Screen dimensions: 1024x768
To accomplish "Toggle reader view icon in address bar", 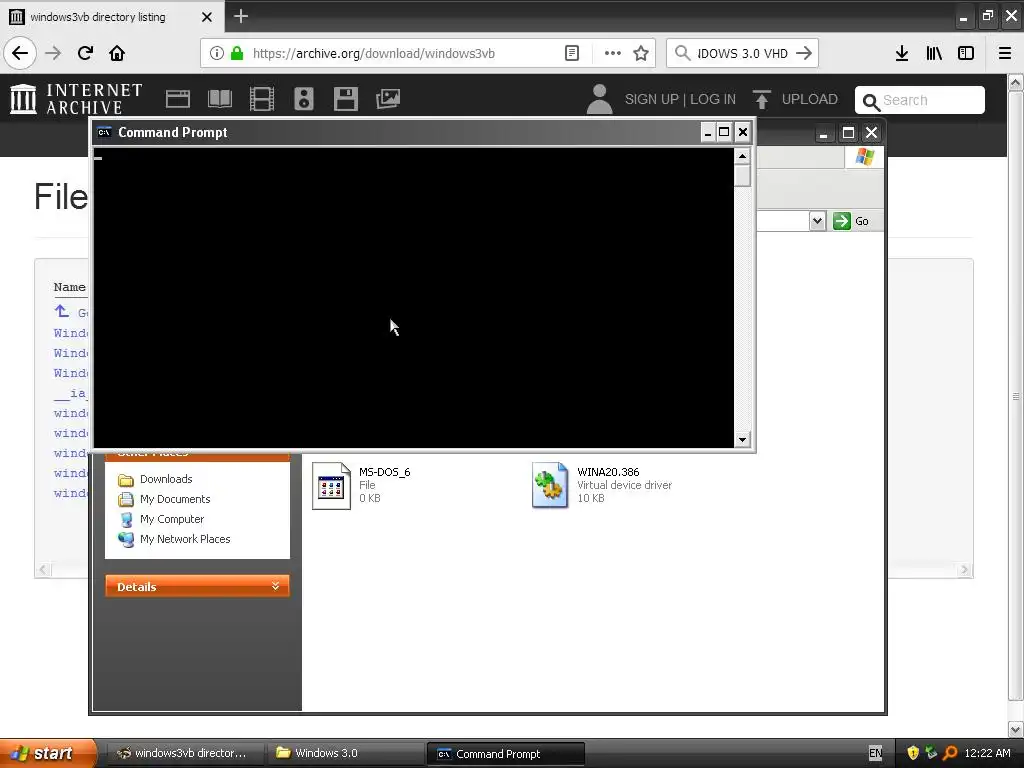I will click(572, 53).
